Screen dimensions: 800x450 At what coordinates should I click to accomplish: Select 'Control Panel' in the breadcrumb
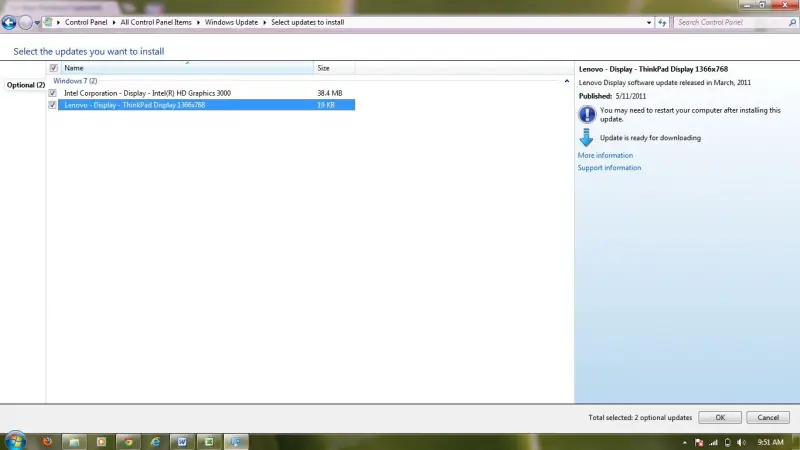(86, 22)
